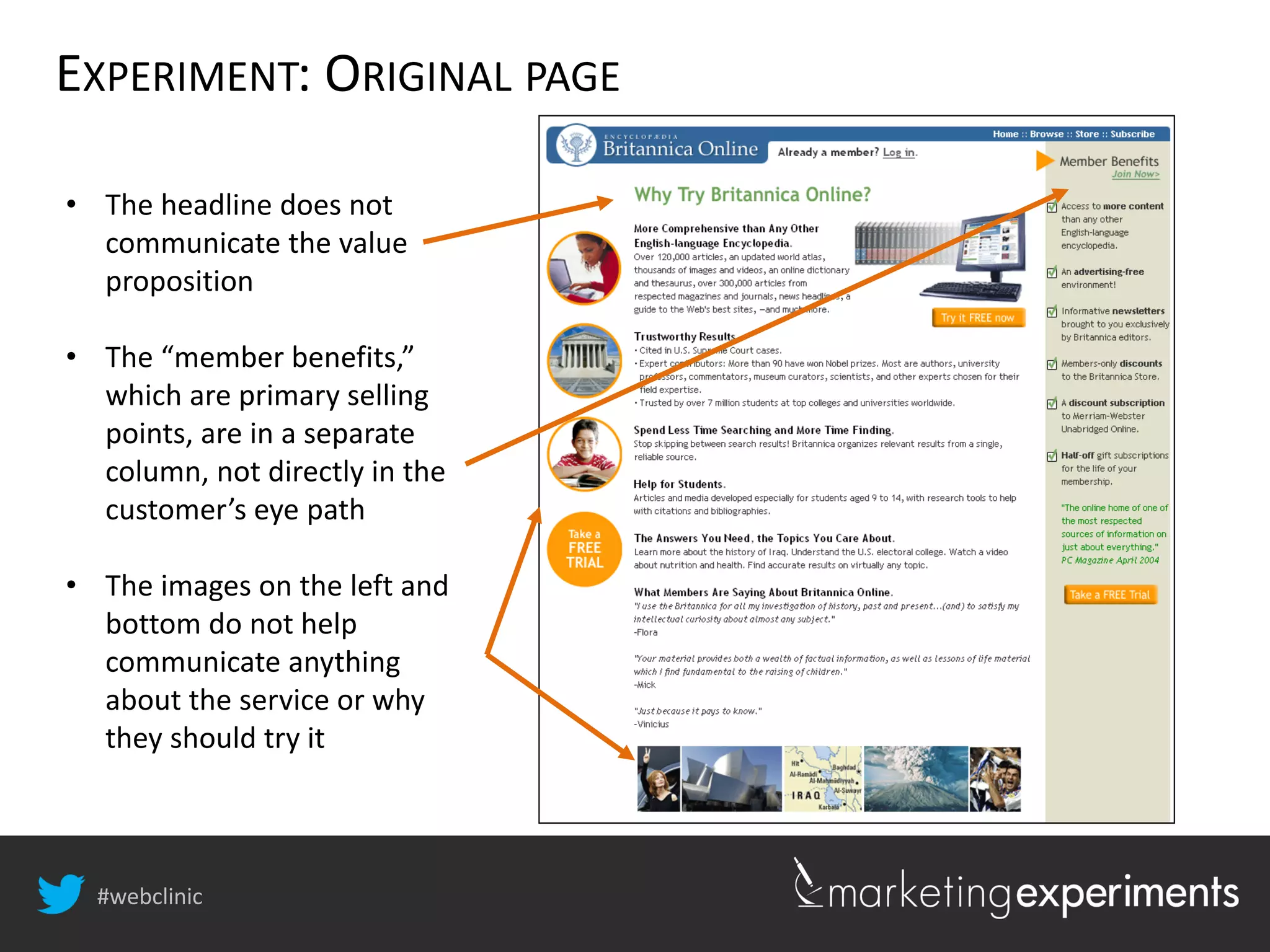Open the Store navigation link
Screen dimensions: 1270x952
click(x=1086, y=134)
